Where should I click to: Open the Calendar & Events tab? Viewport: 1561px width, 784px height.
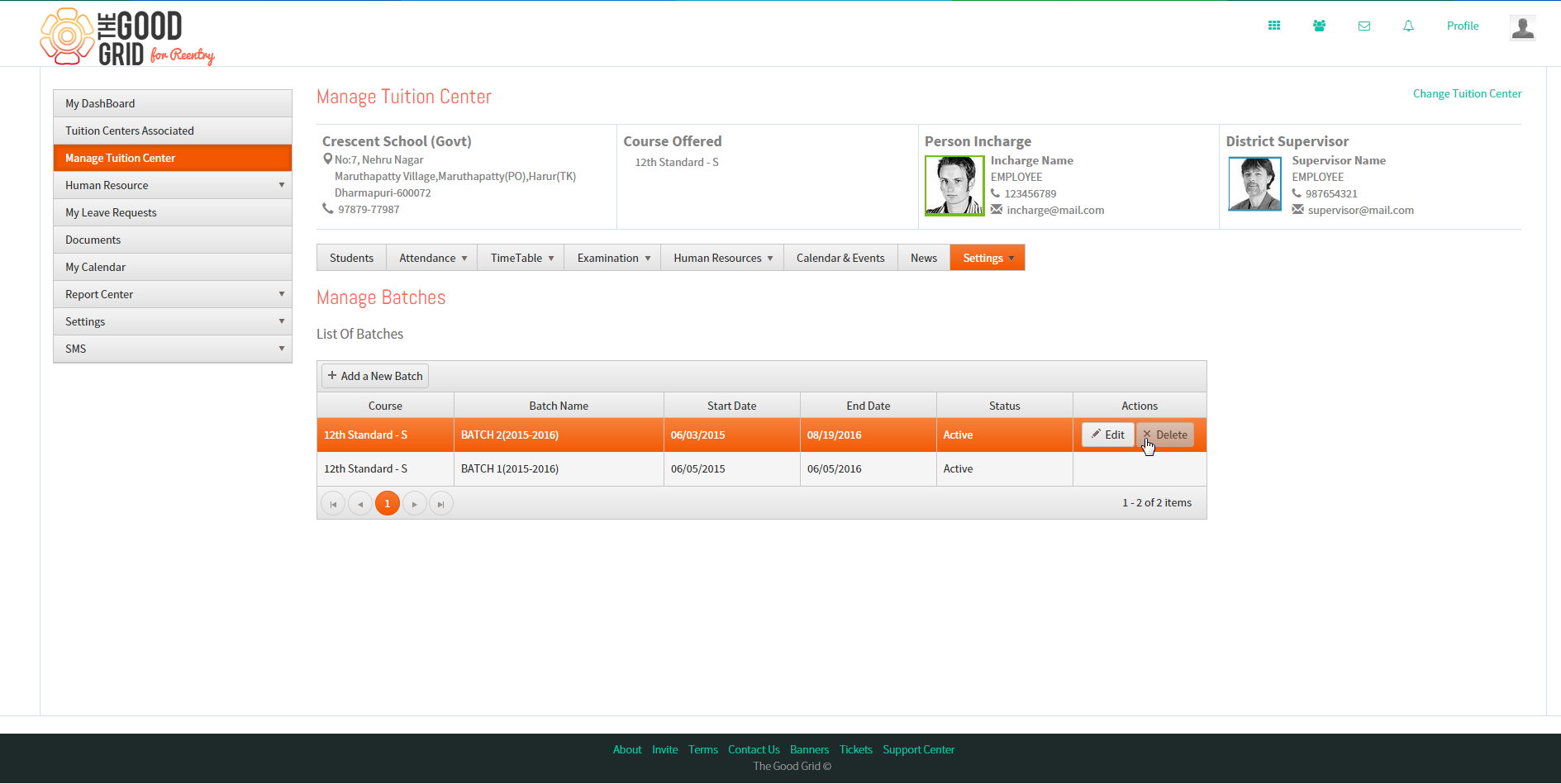[x=840, y=258]
